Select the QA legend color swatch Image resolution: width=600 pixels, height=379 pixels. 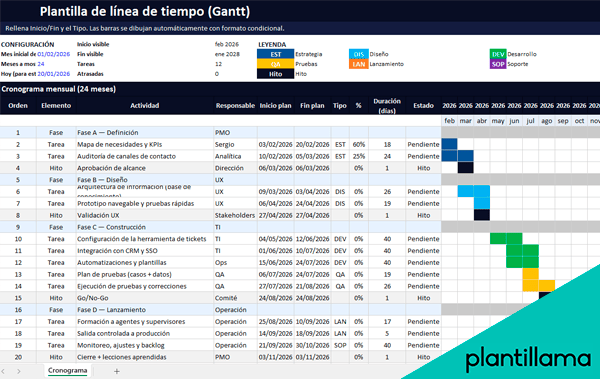[x=276, y=64]
